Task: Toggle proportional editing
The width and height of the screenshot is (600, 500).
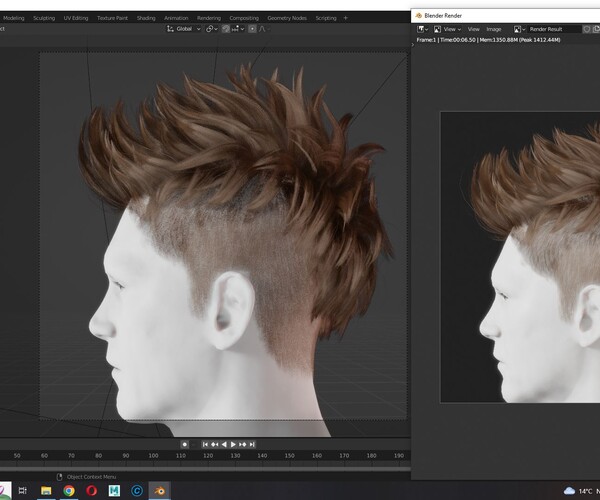Action: click(x=252, y=29)
